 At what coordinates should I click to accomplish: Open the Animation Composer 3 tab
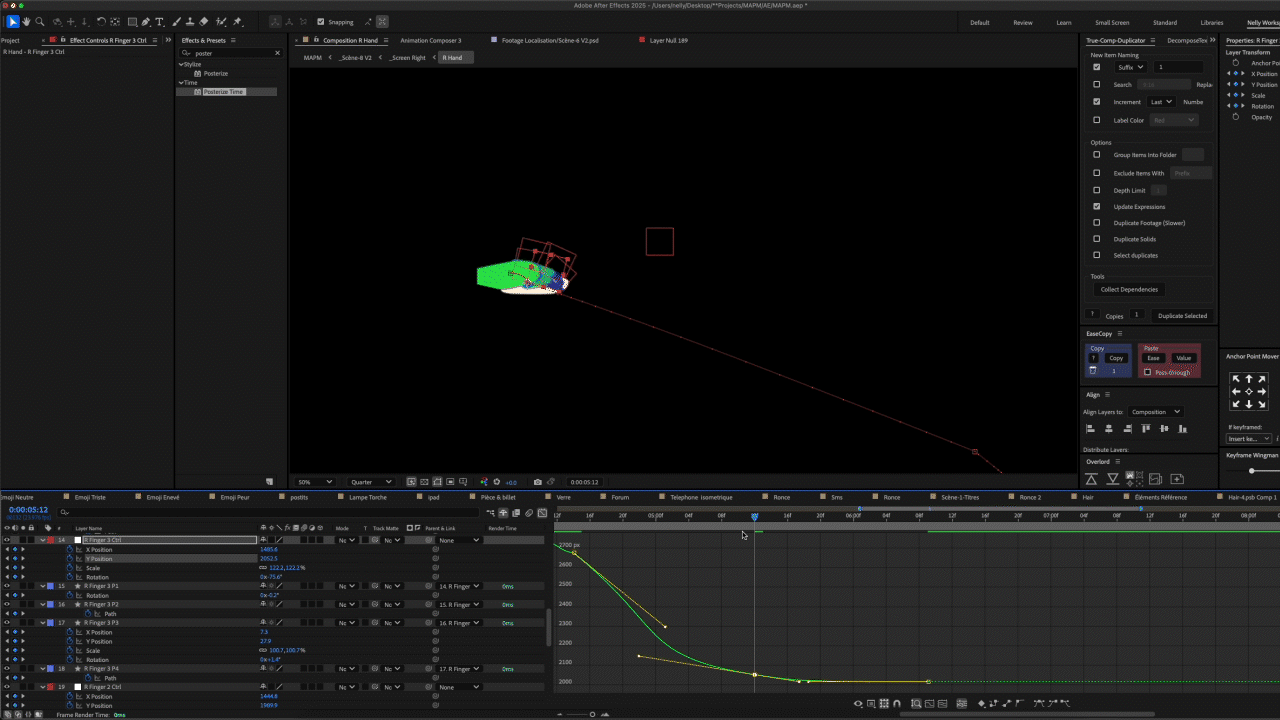[431, 40]
